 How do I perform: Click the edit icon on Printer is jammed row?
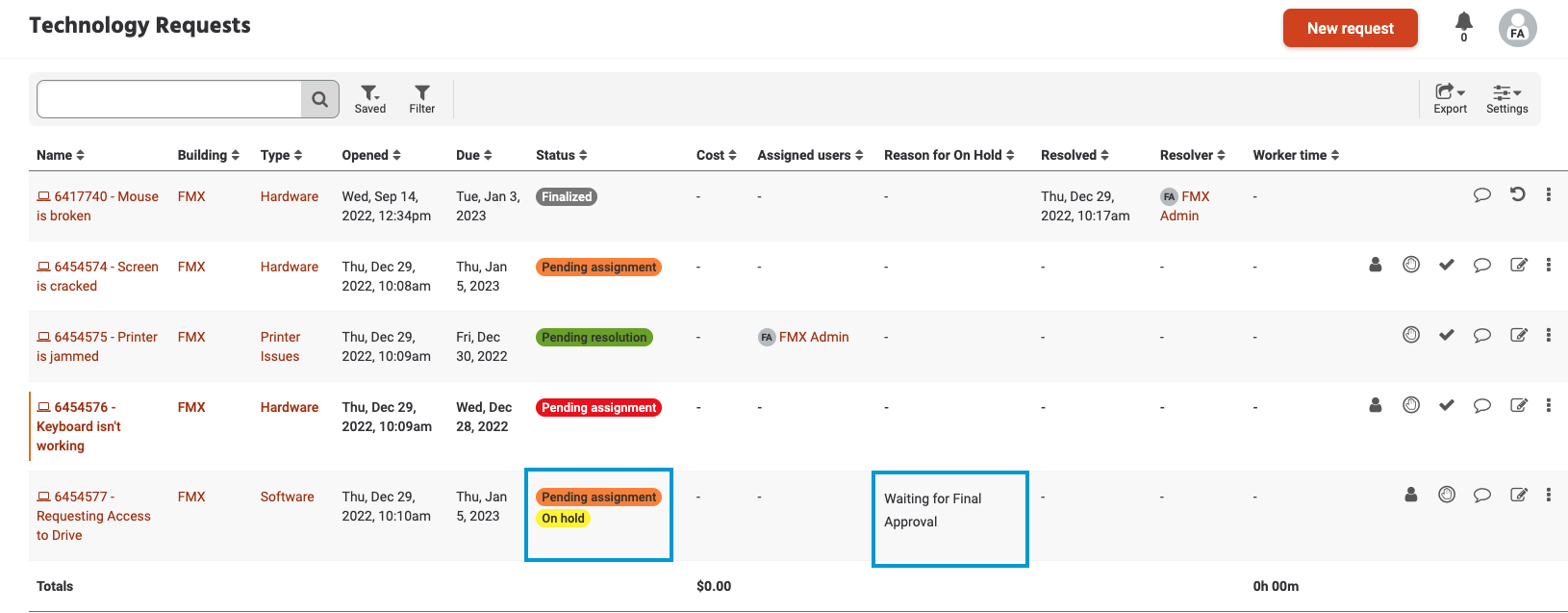(1519, 335)
